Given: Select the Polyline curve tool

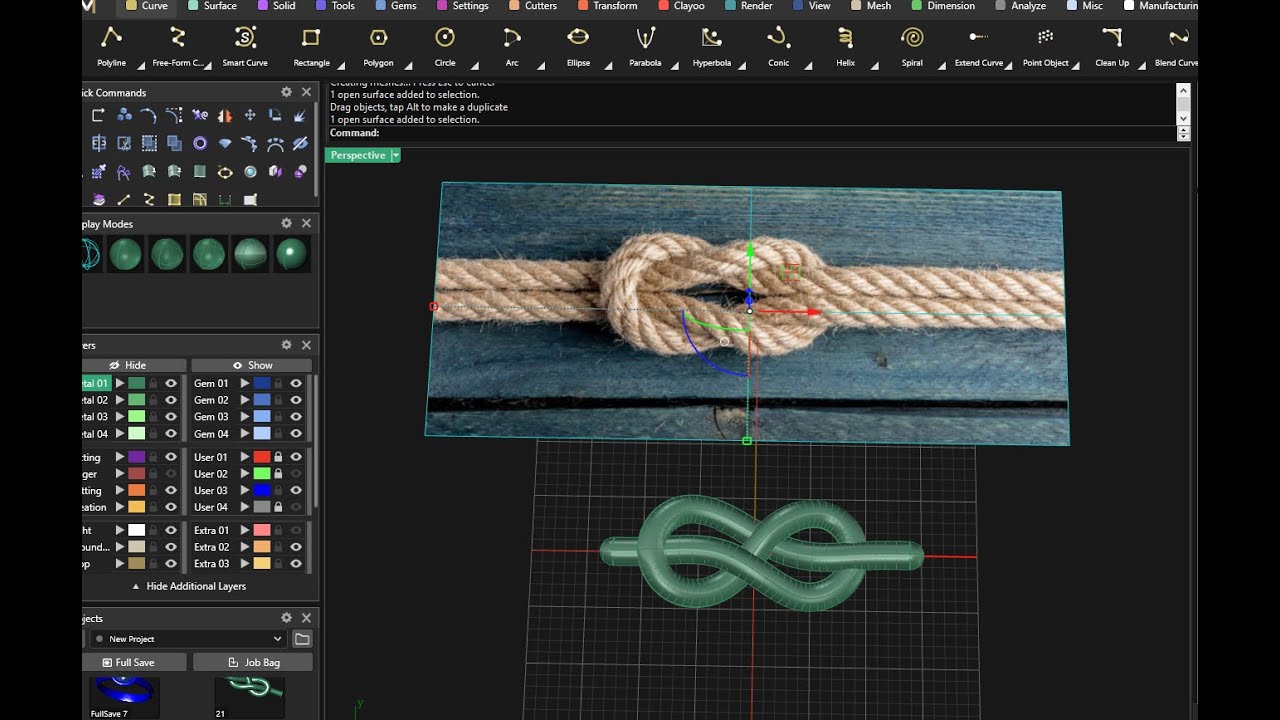Looking at the screenshot, I should pos(111,39).
